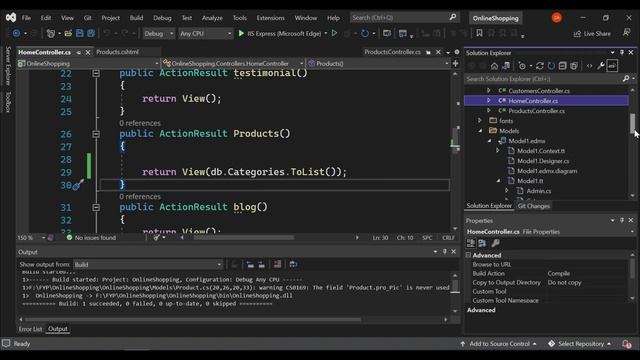Switch to Git Changes tab
The height and width of the screenshot is (360, 640).
533,206
